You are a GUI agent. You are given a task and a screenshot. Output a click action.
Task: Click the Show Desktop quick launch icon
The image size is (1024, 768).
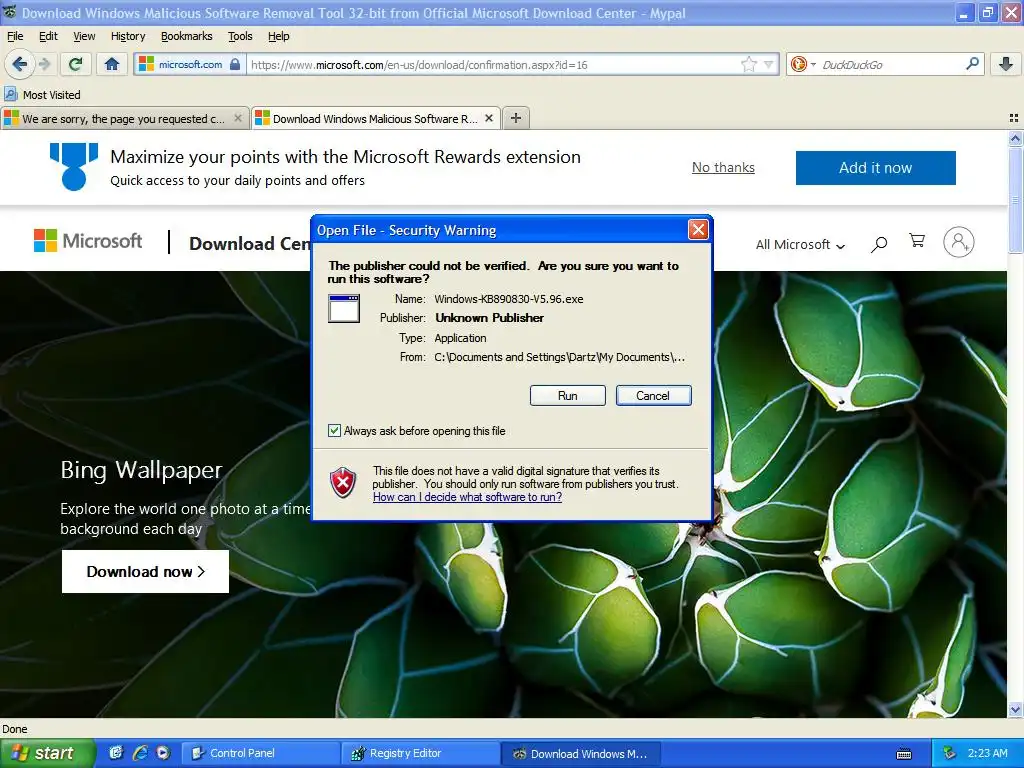coord(116,753)
